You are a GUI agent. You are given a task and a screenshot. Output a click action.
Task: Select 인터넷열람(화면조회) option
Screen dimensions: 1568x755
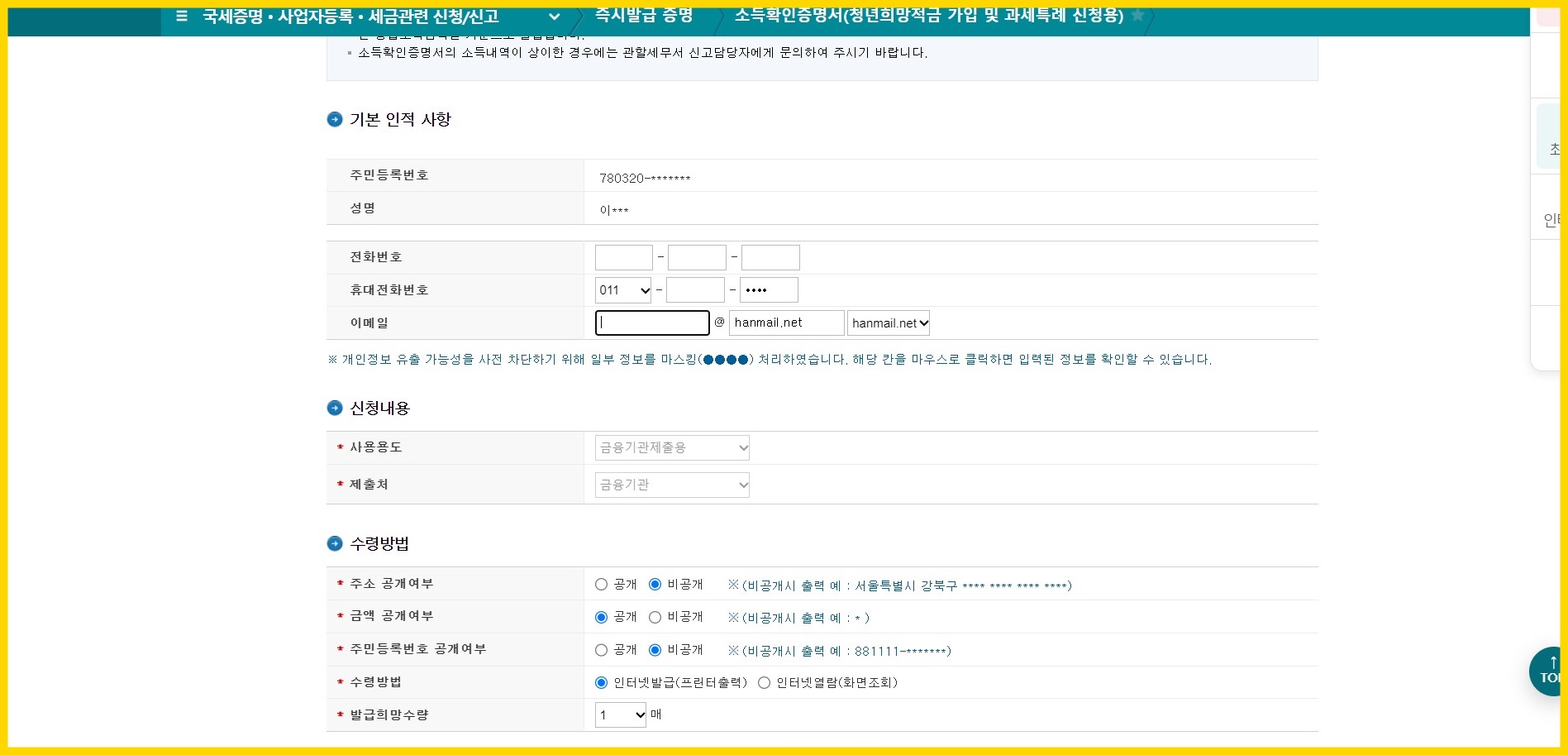(x=764, y=682)
